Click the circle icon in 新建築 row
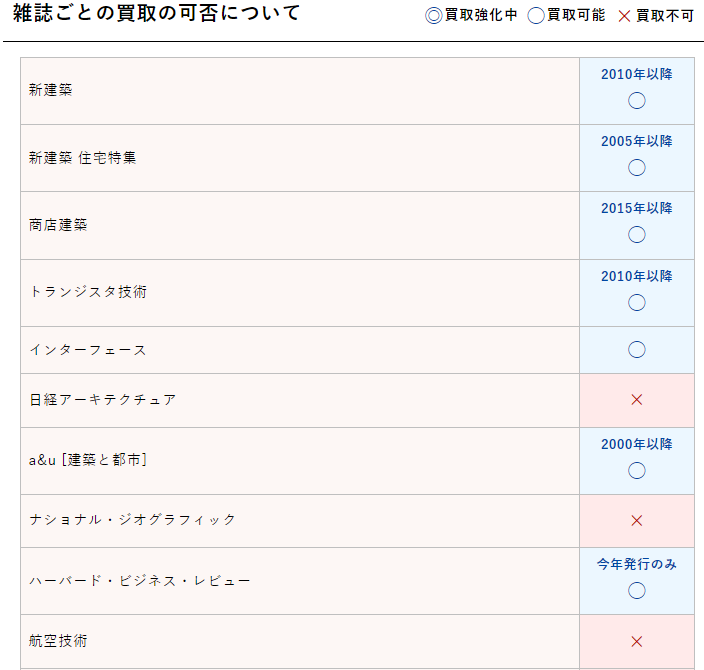Image resolution: width=704 pixels, height=670 pixels. click(636, 101)
